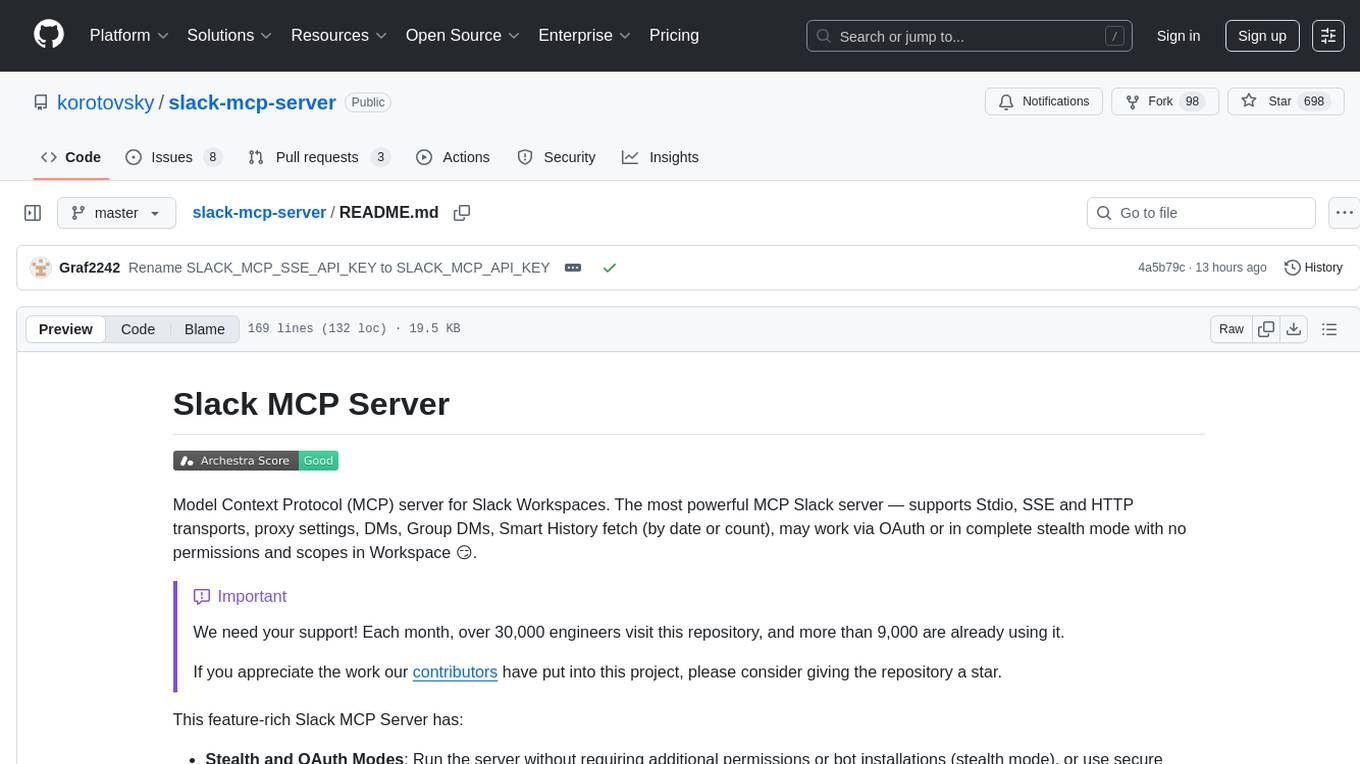Download the raw file
The height and width of the screenshot is (764, 1360).
[x=1294, y=329]
